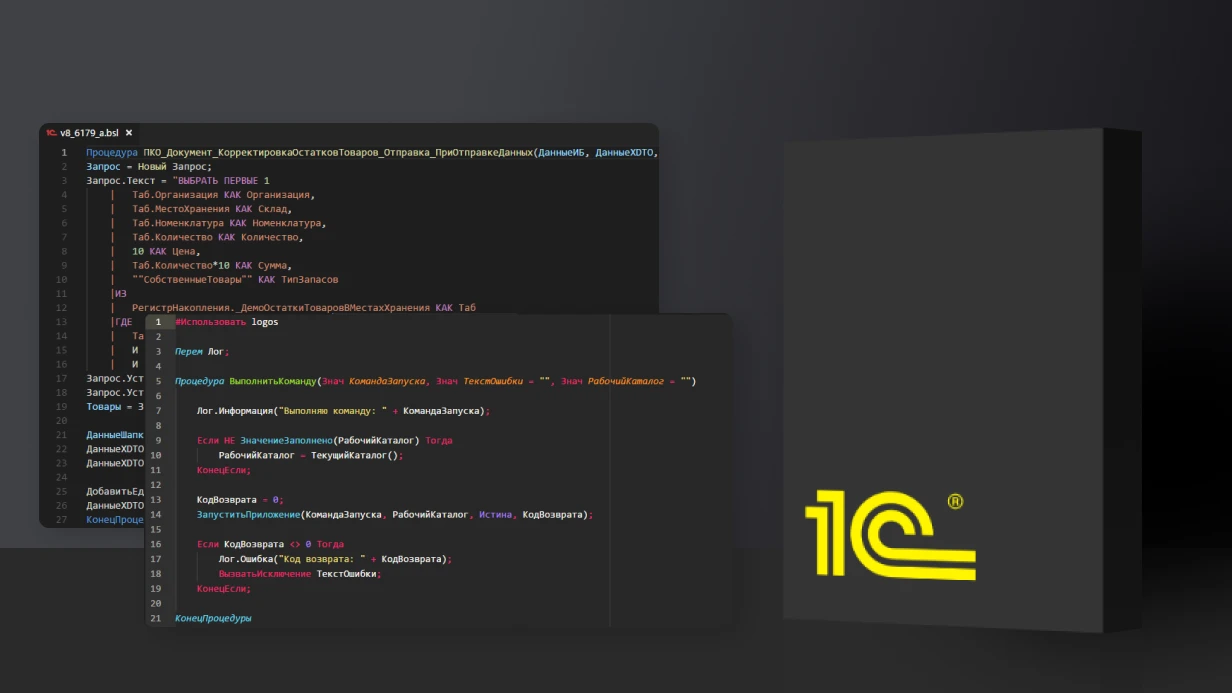Click the 1C icon on the file tab
Screen dimensions: 1232x693
click(x=50, y=130)
